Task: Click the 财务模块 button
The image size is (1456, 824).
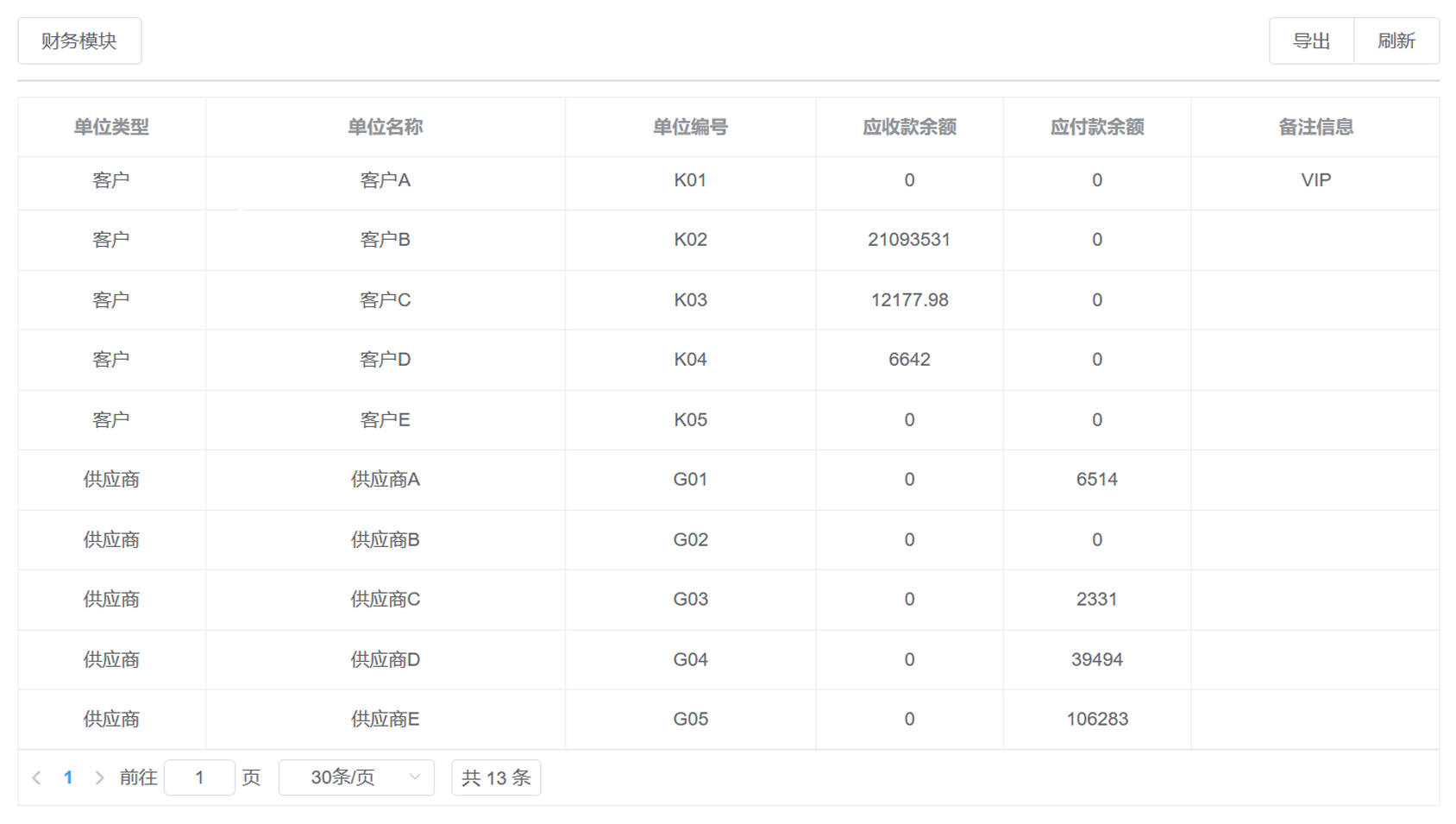Action: (79, 41)
